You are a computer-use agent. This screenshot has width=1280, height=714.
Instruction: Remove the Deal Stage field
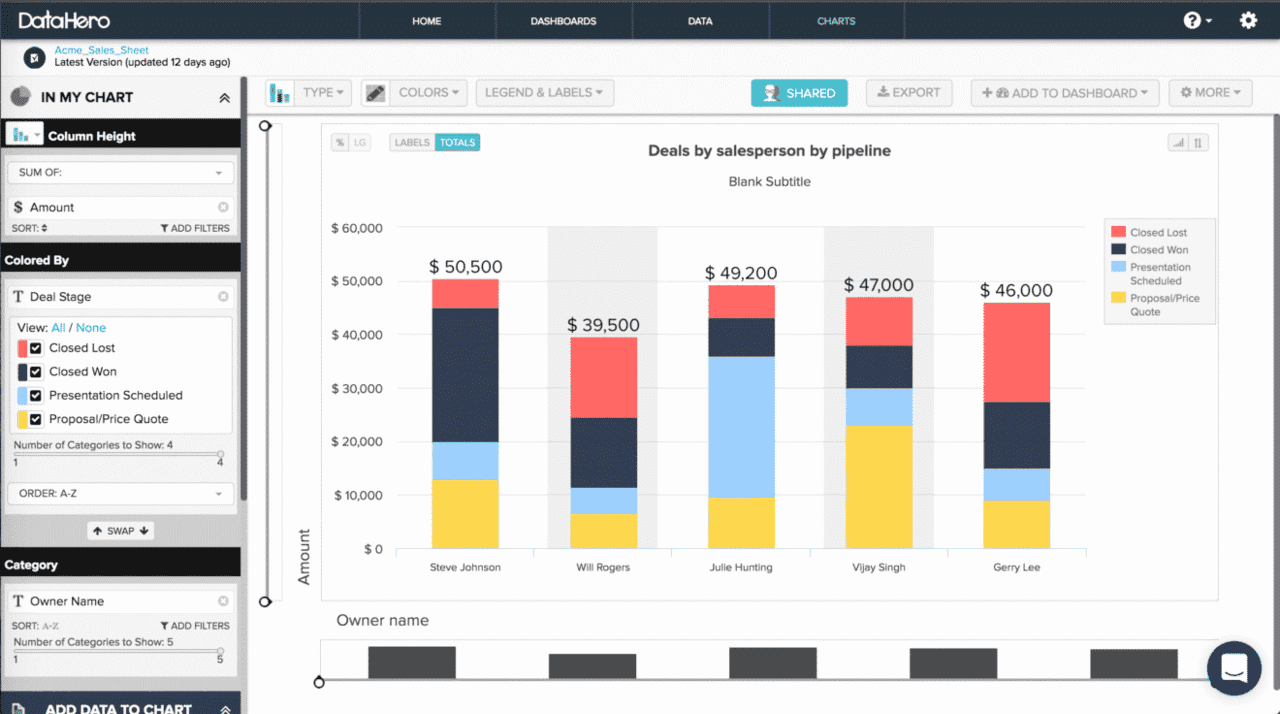click(x=223, y=297)
